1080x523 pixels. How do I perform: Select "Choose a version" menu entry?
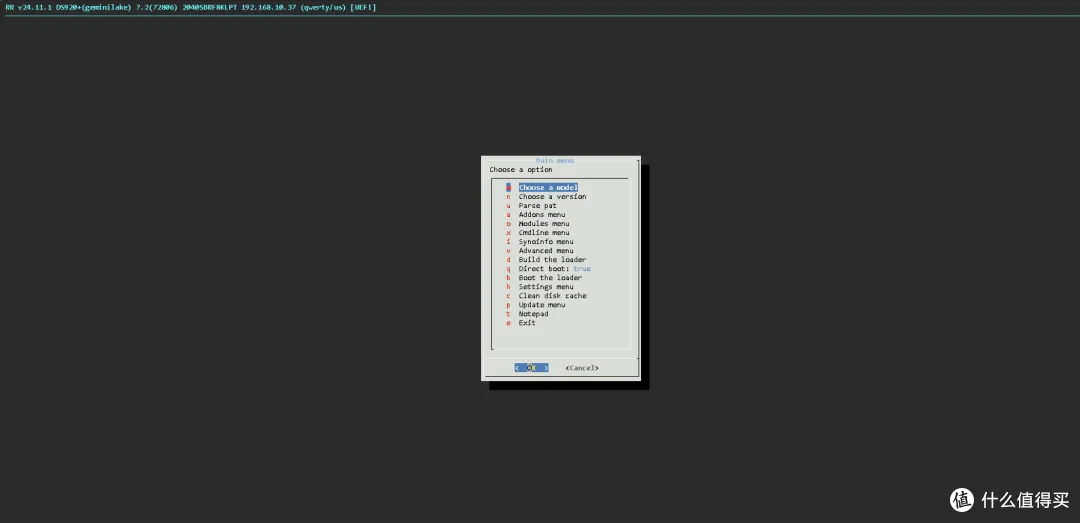coord(552,196)
